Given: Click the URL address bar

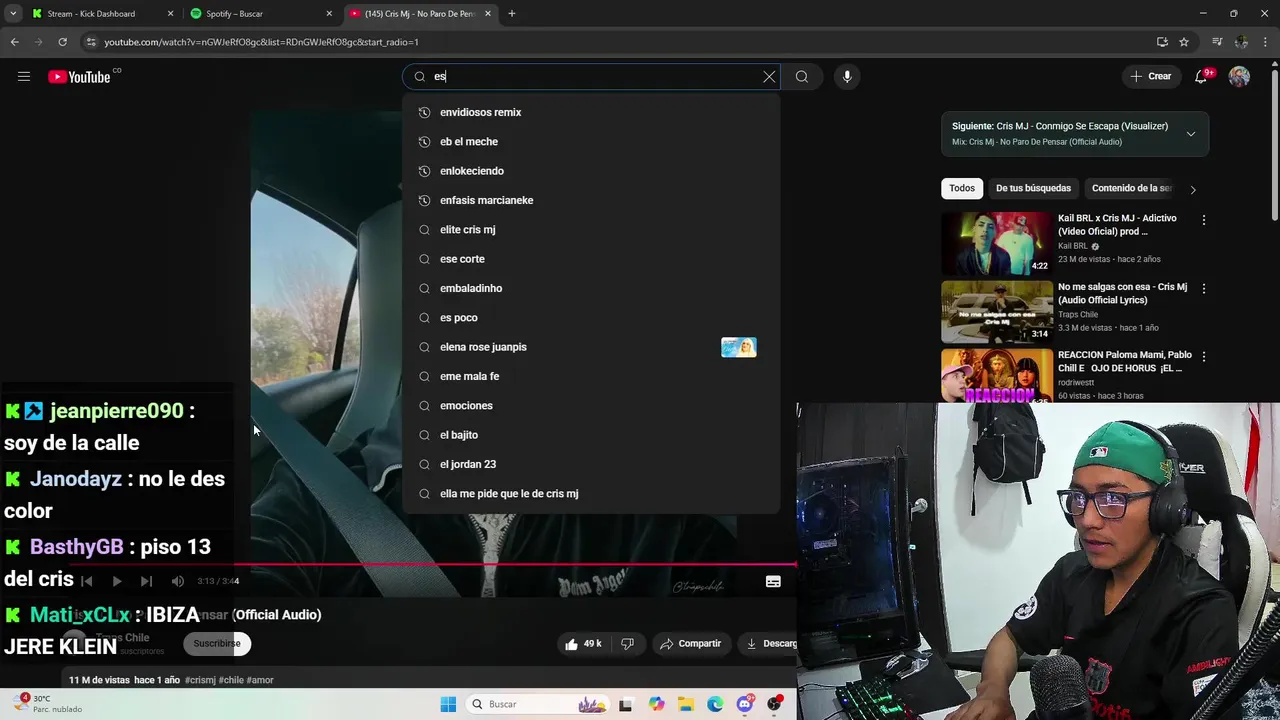Looking at the screenshot, I should pos(620,42).
